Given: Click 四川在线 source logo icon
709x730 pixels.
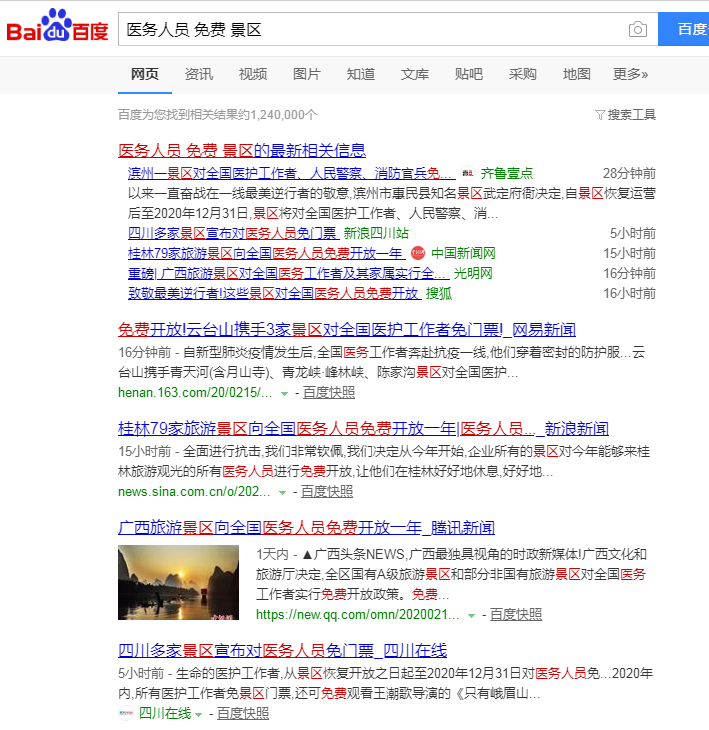Looking at the screenshot, I should (x=126, y=713).
